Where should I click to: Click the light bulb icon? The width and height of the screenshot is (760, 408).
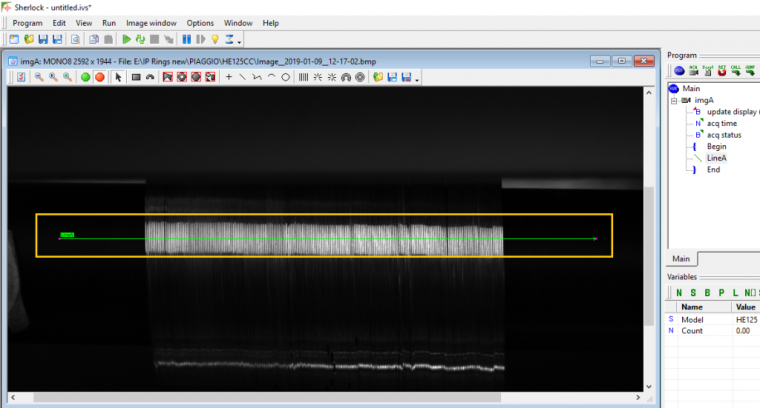[214, 40]
